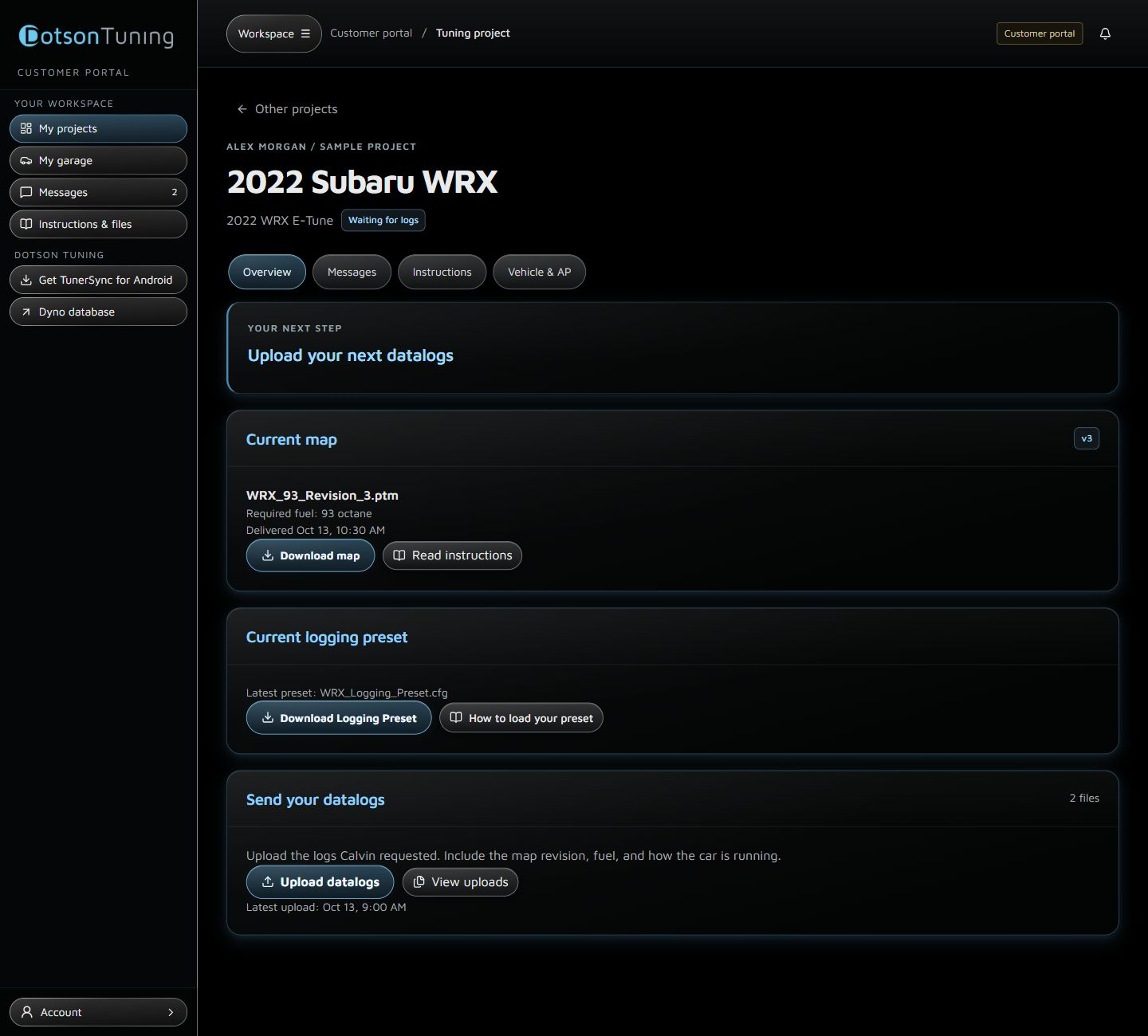Switch to the Messages tab
1148x1036 pixels.
(x=352, y=272)
